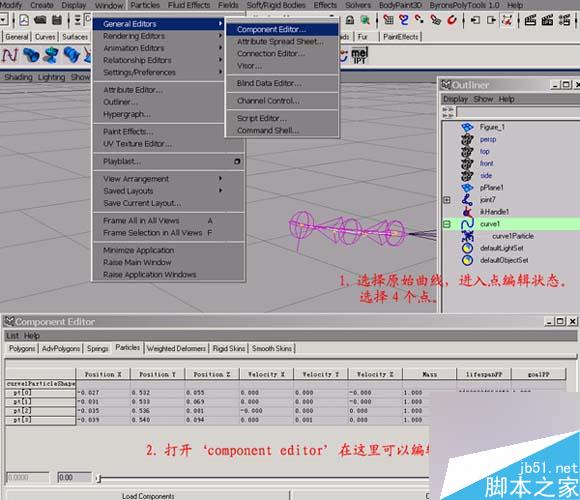
Task: Choose Attribute Spread Sheet from submenu
Action: [x=282, y=41]
